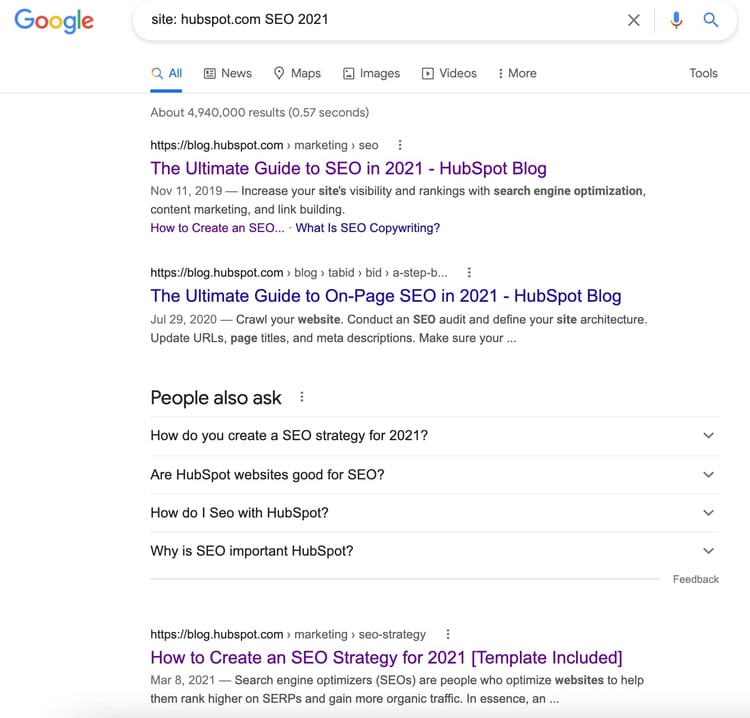This screenshot has height=718, width=750.
Task: Open the More search categories menu
Action: coord(517,73)
